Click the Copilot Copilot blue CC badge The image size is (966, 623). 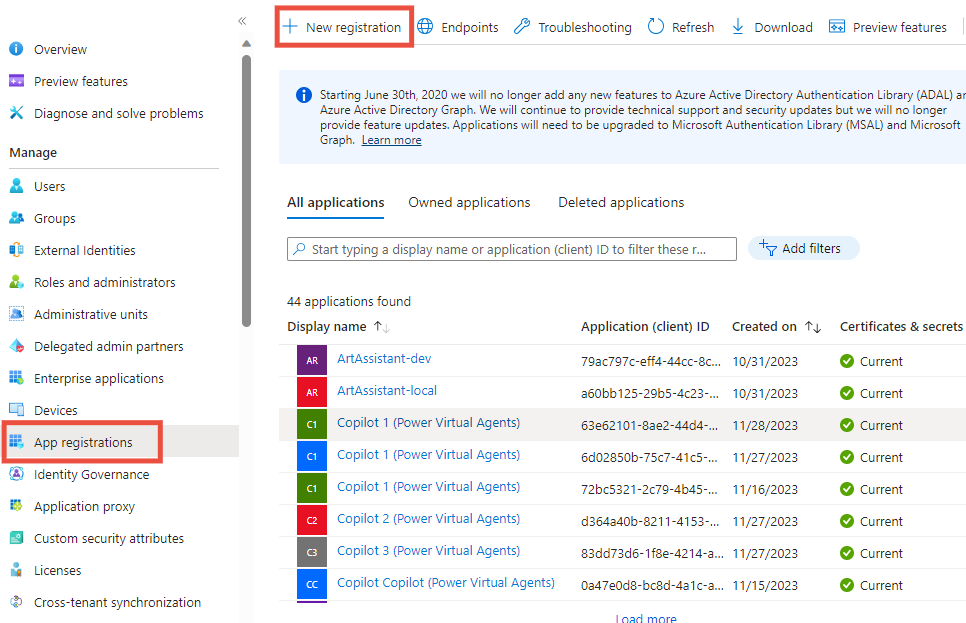[x=312, y=585]
